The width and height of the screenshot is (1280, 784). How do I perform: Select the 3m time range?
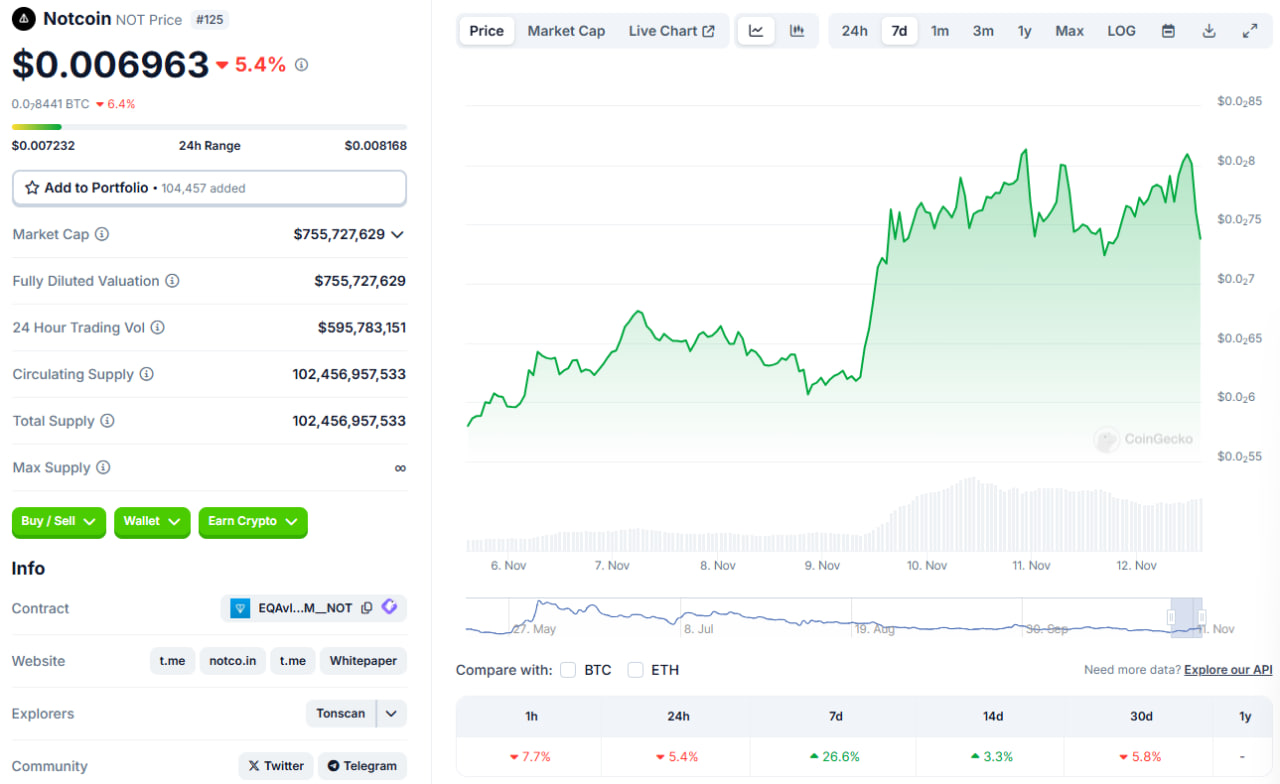click(983, 31)
